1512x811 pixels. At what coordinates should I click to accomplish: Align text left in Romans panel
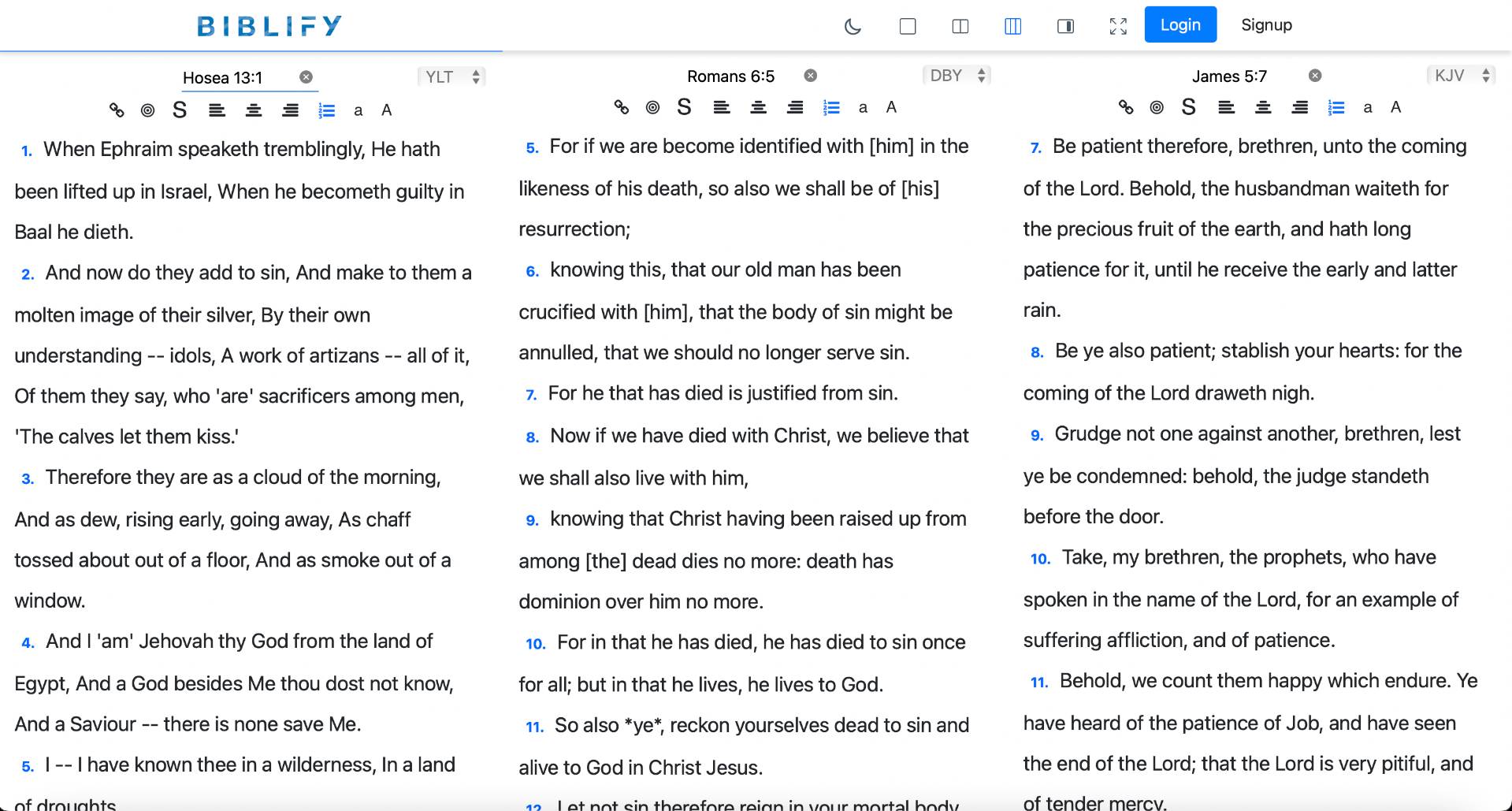pyautogui.click(x=722, y=107)
